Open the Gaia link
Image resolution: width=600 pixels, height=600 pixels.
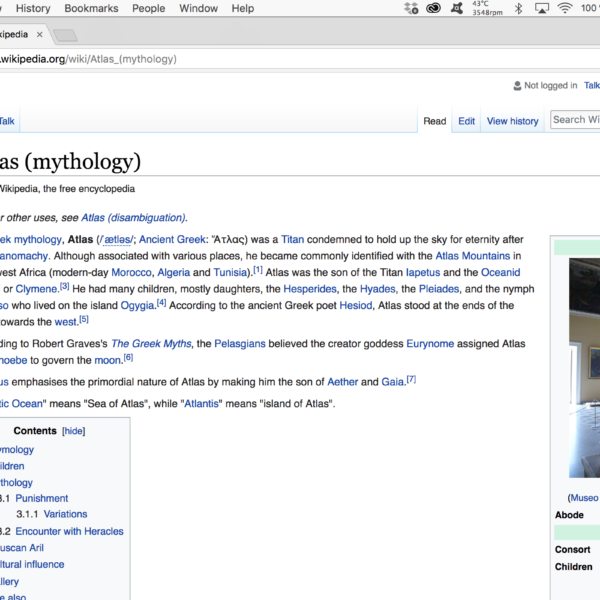[x=393, y=382]
